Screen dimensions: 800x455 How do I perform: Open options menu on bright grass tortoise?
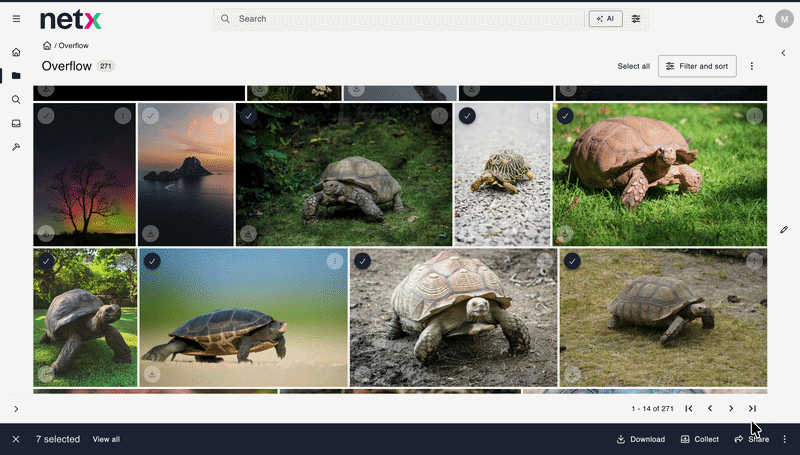point(754,116)
